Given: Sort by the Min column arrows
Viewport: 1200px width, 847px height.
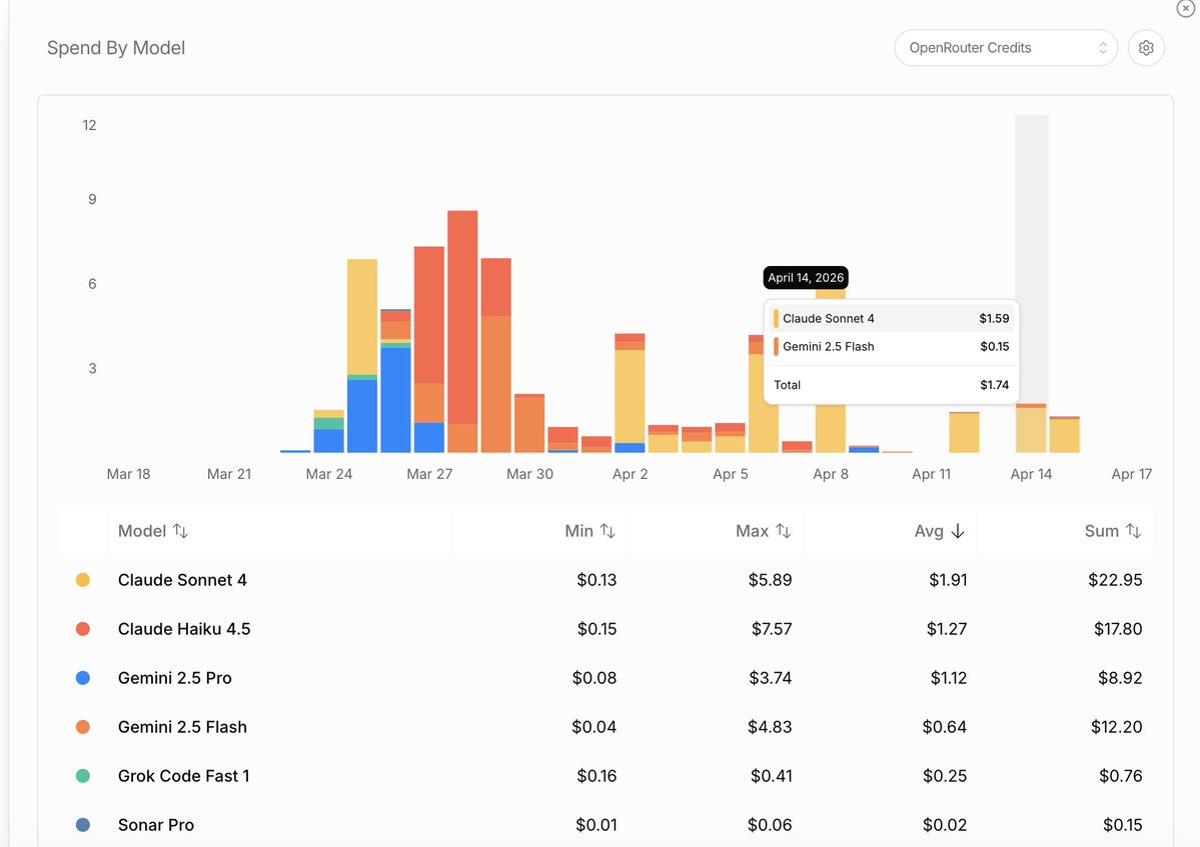Looking at the screenshot, I should tap(607, 531).
